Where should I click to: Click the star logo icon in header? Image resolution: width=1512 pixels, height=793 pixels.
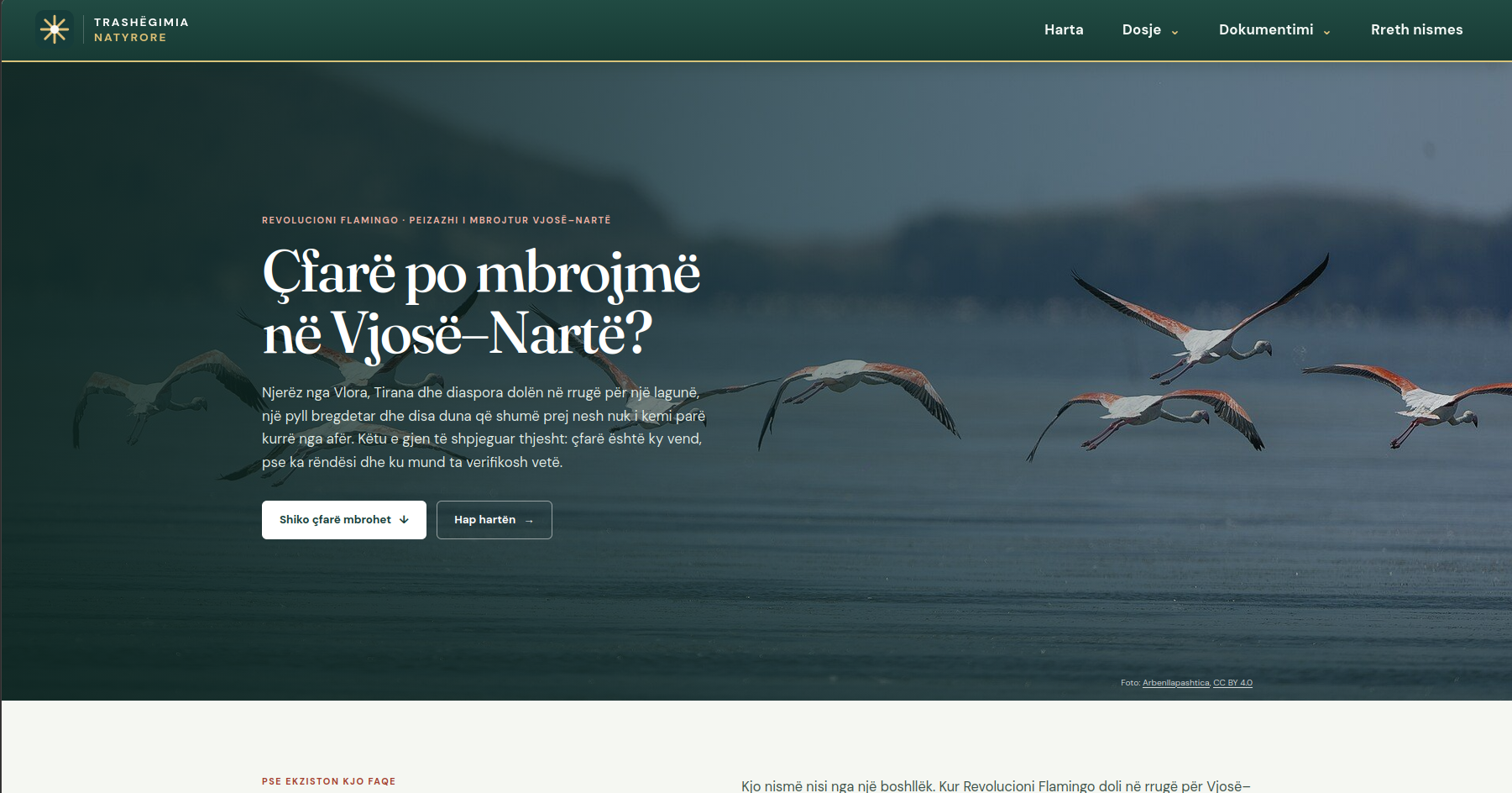coord(55,29)
